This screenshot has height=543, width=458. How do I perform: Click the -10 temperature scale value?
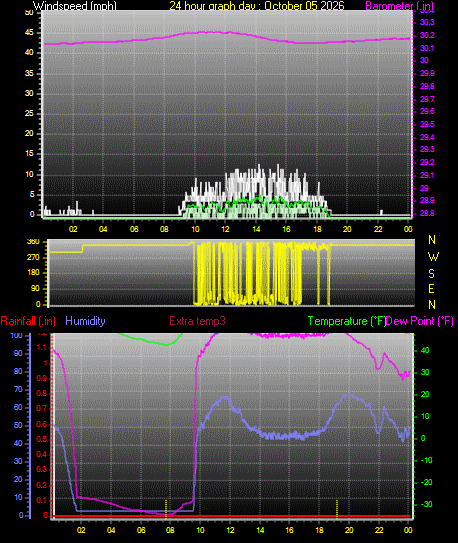426,460
